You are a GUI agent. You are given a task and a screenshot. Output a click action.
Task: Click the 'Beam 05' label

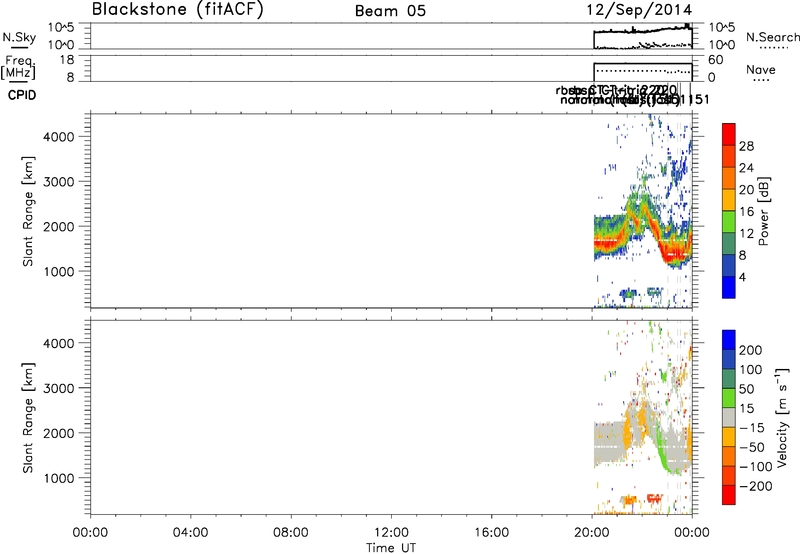click(x=390, y=11)
